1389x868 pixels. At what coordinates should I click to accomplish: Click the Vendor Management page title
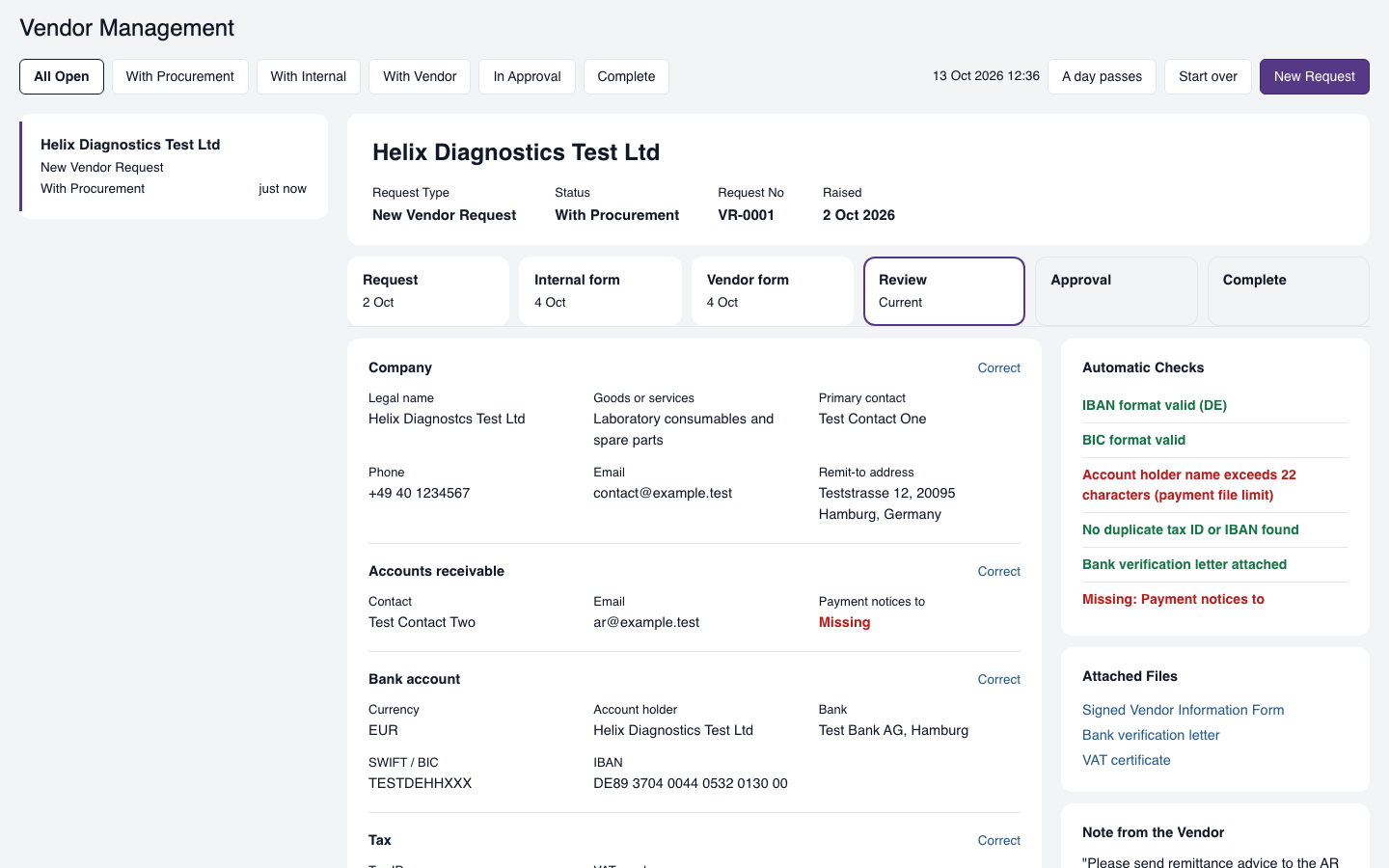pos(126,28)
